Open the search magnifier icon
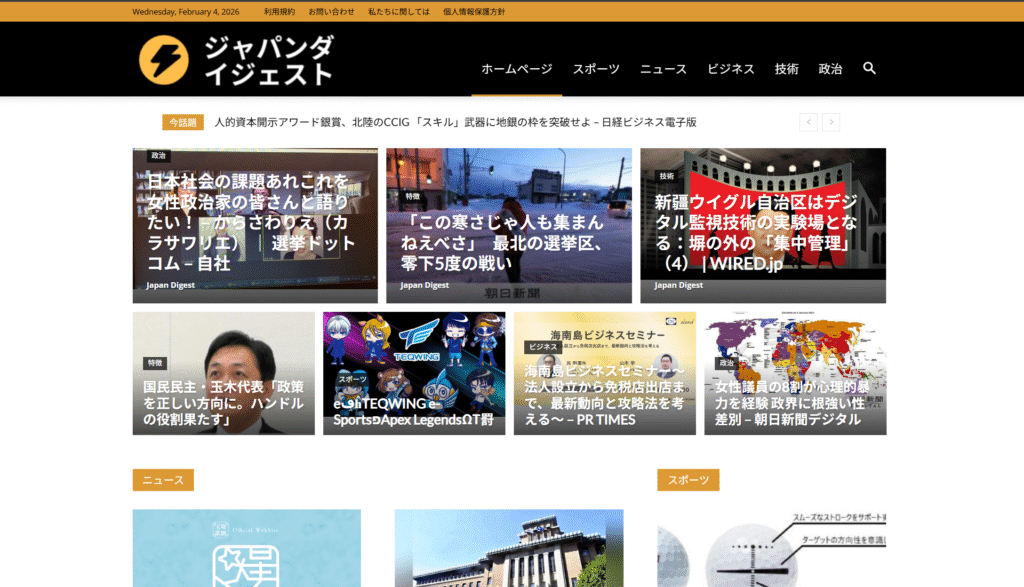This screenshot has height=587, width=1024. point(869,68)
